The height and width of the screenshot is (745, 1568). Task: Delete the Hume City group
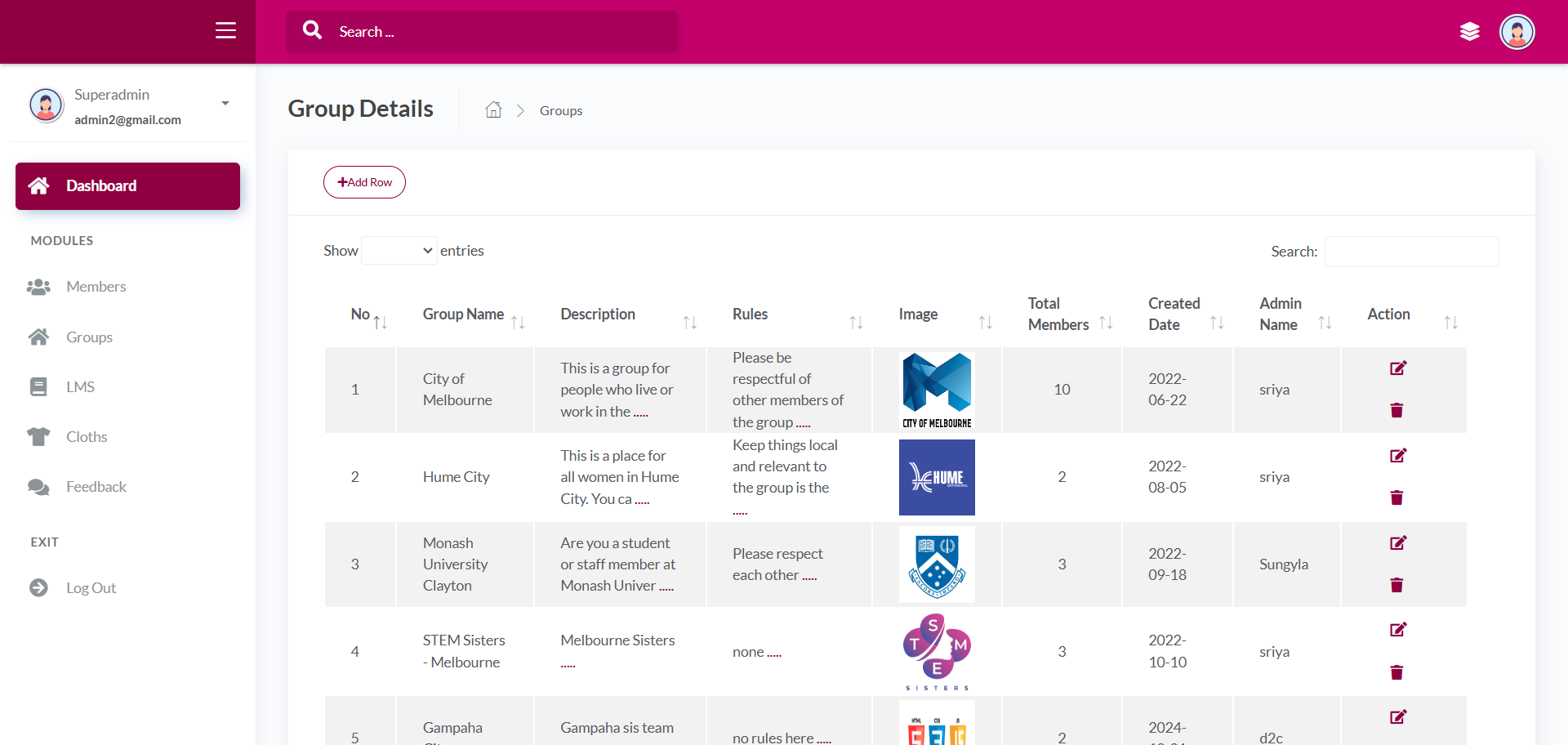click(x=1396, y=497)
